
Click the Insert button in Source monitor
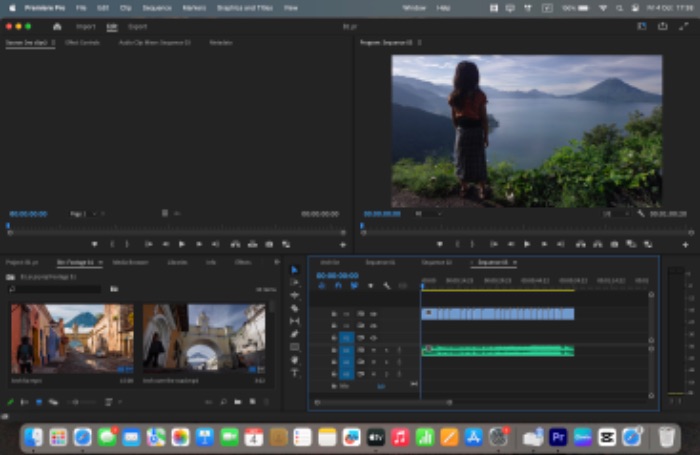[x=235, y=244]
